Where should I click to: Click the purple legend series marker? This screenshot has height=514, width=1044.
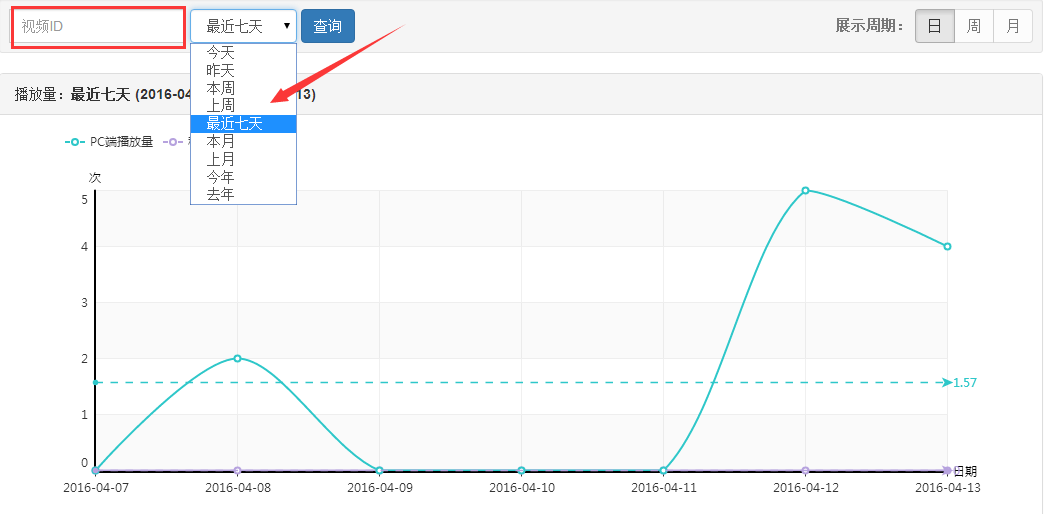(x=172, y=142)
